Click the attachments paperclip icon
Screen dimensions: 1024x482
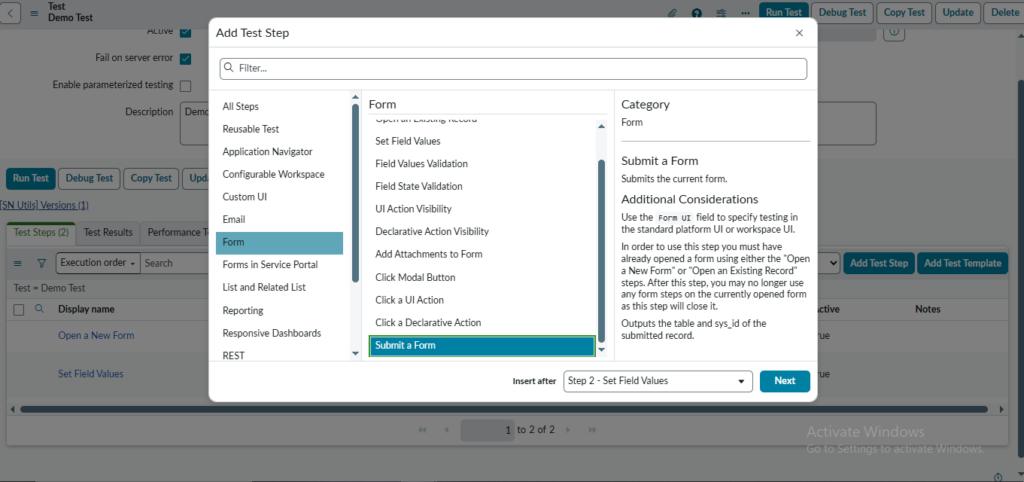click(x=672, y=13)
